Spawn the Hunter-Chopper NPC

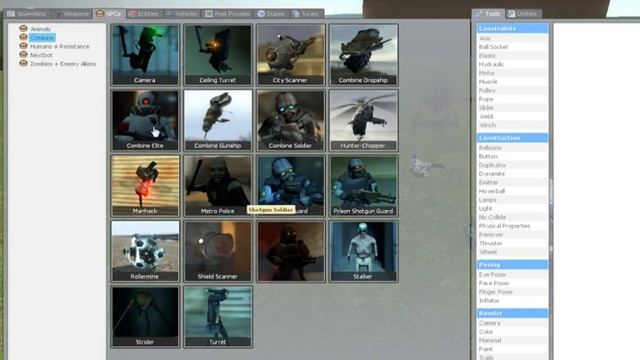363,120
